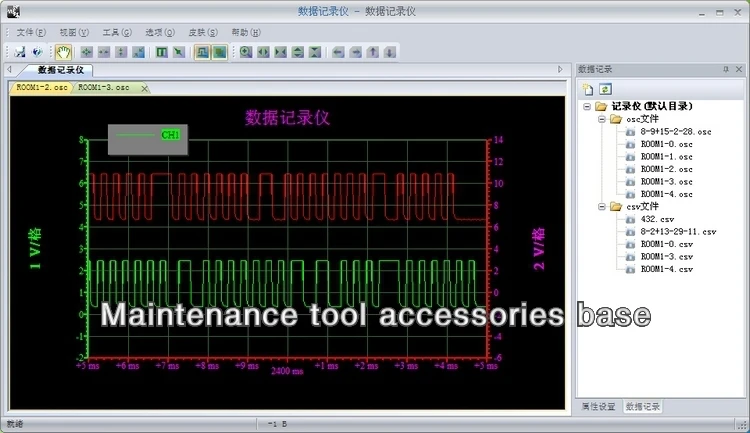
Task: Switch to the 数据记录 bottom tab
Action: (x=642, y=407)
